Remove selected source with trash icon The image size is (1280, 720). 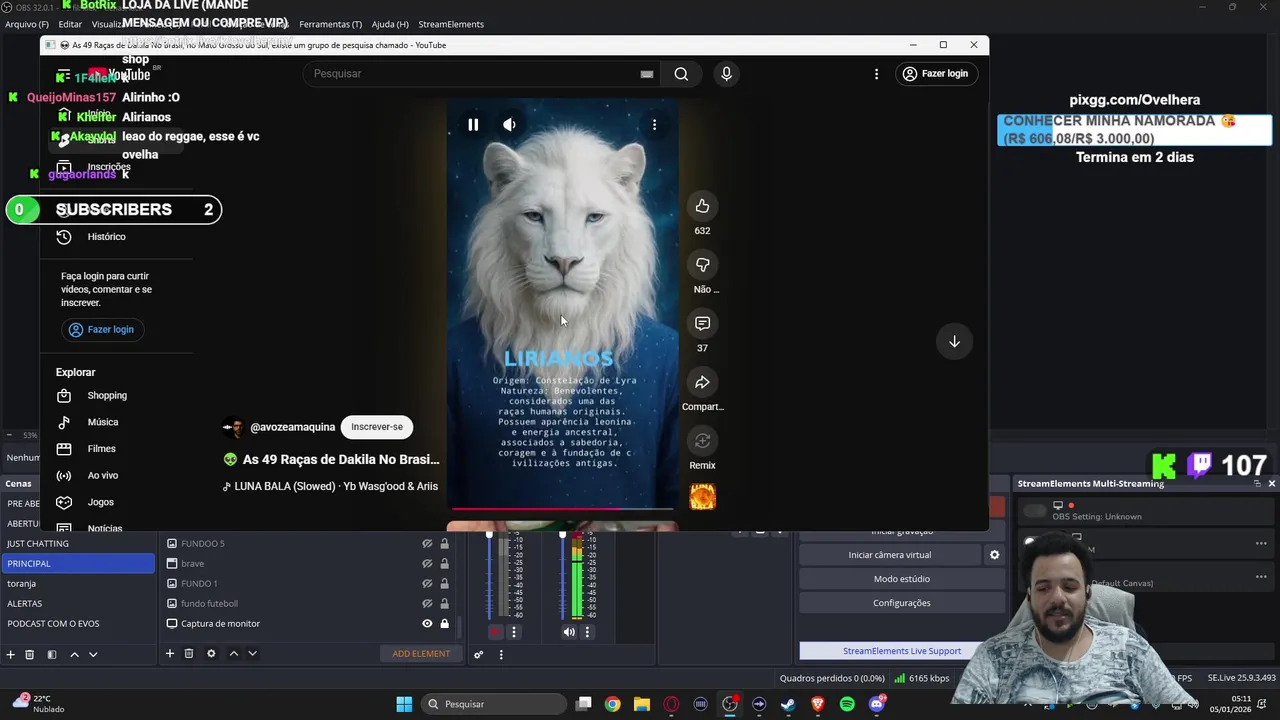tap(188, 654)
